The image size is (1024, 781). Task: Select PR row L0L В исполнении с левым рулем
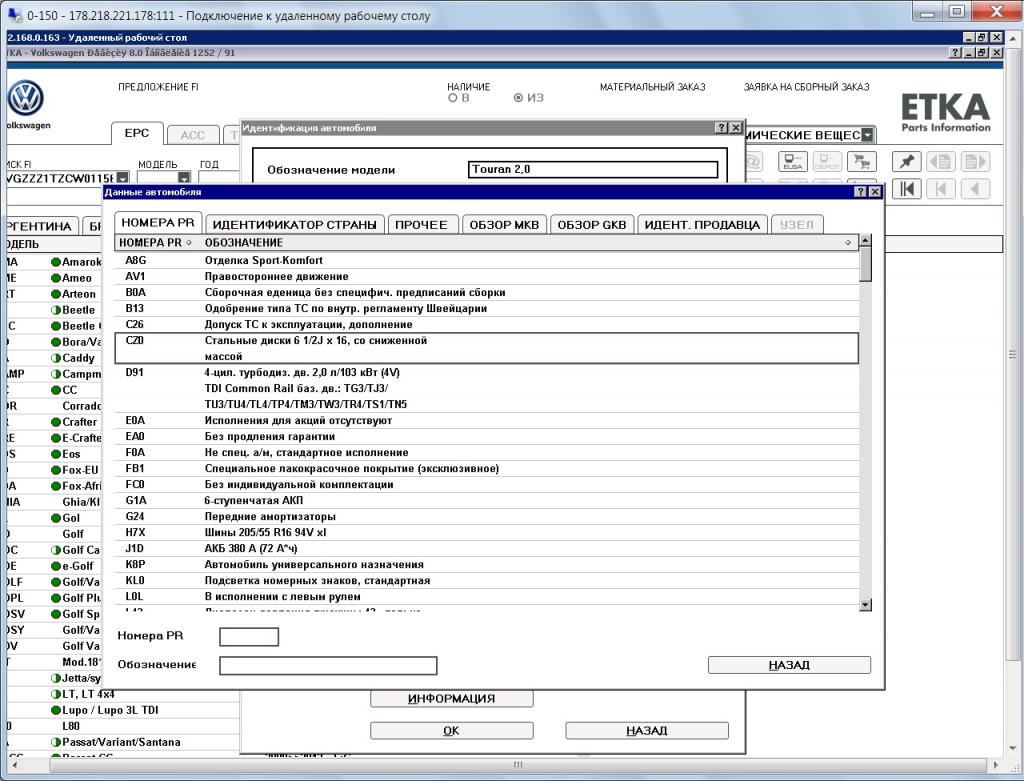(487, 596)
